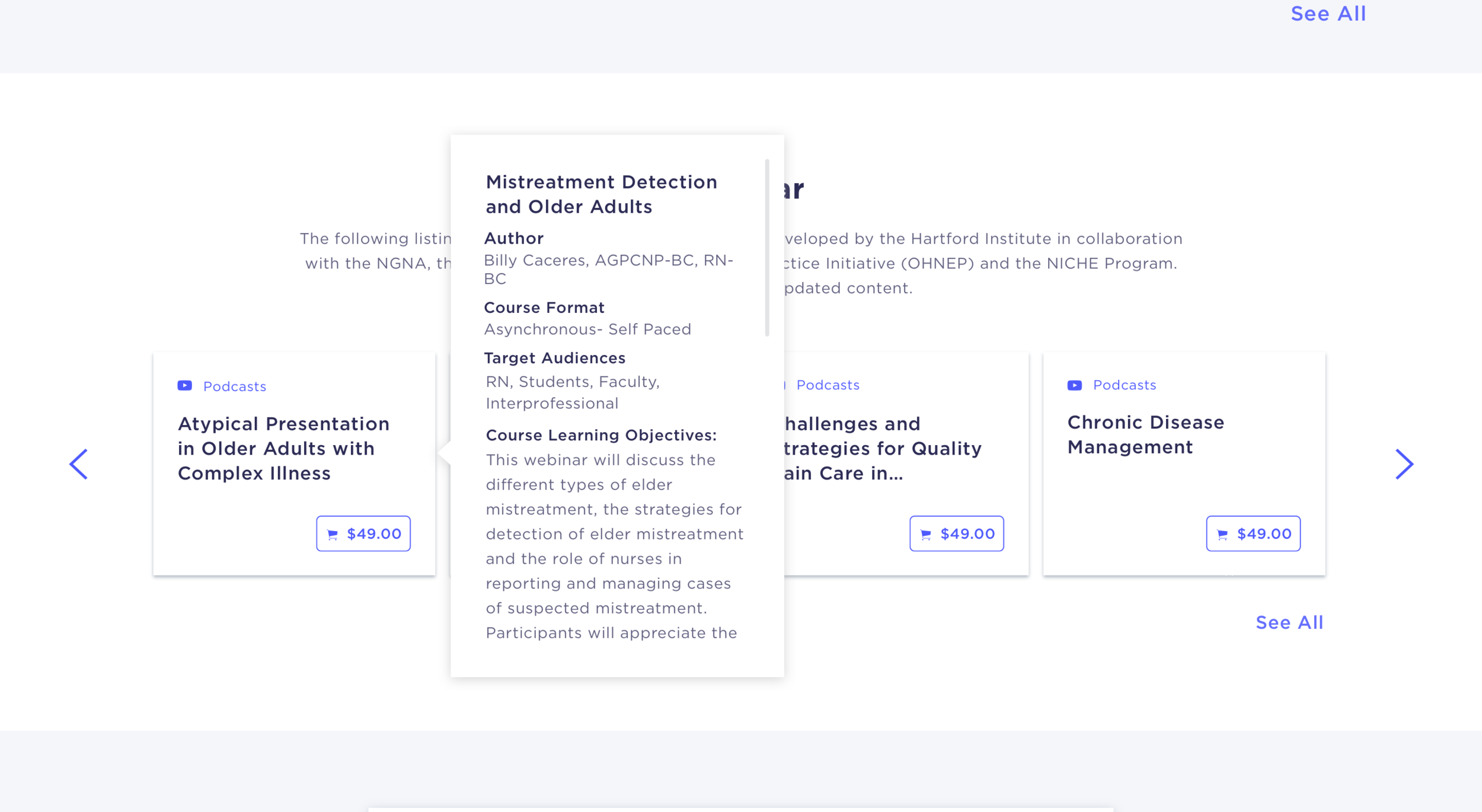
Task: Open Chronic Disease Management course title
Action: pyautogui.click(x=1146, y=434)
